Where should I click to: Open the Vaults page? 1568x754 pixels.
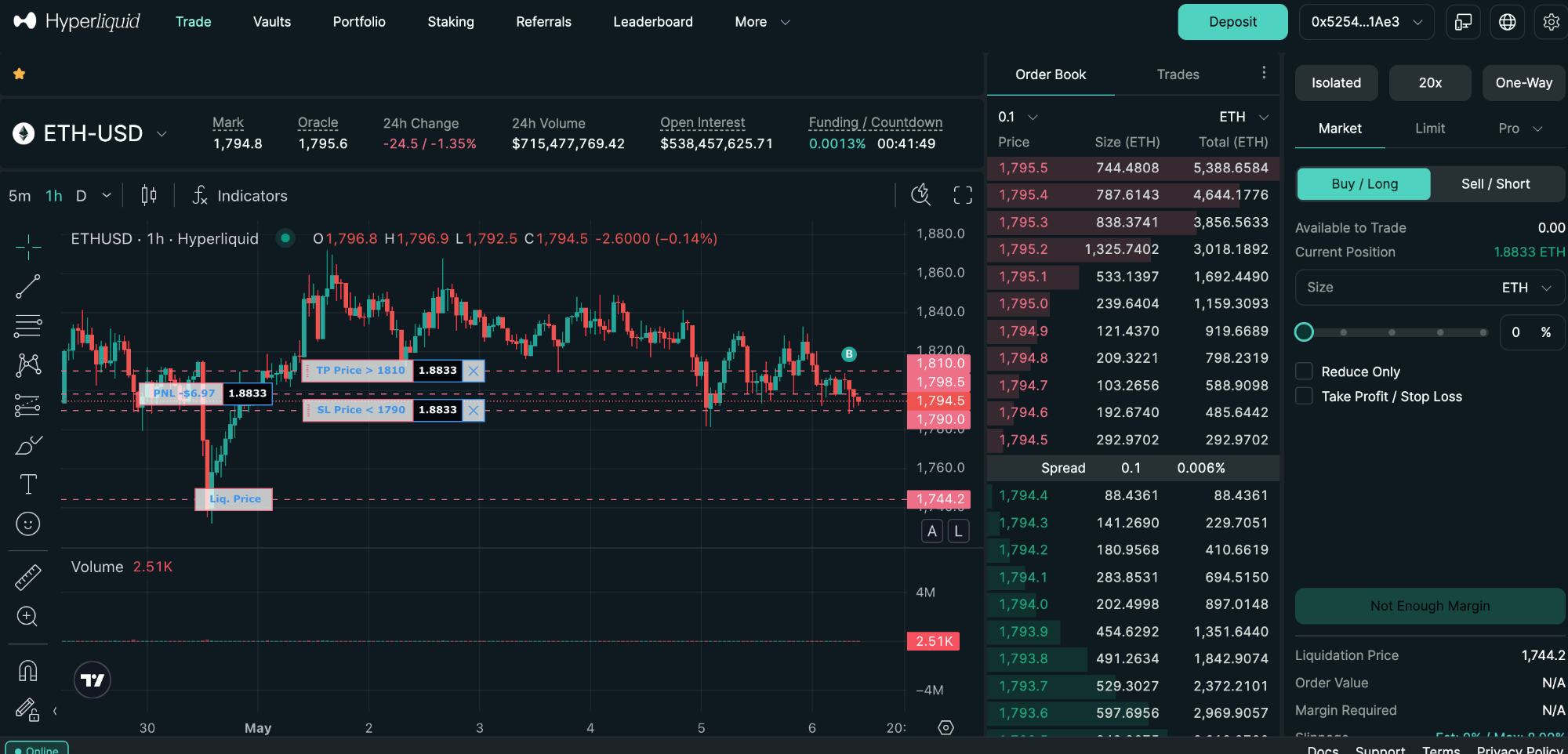pyautogui.click(x=272, y=22)
